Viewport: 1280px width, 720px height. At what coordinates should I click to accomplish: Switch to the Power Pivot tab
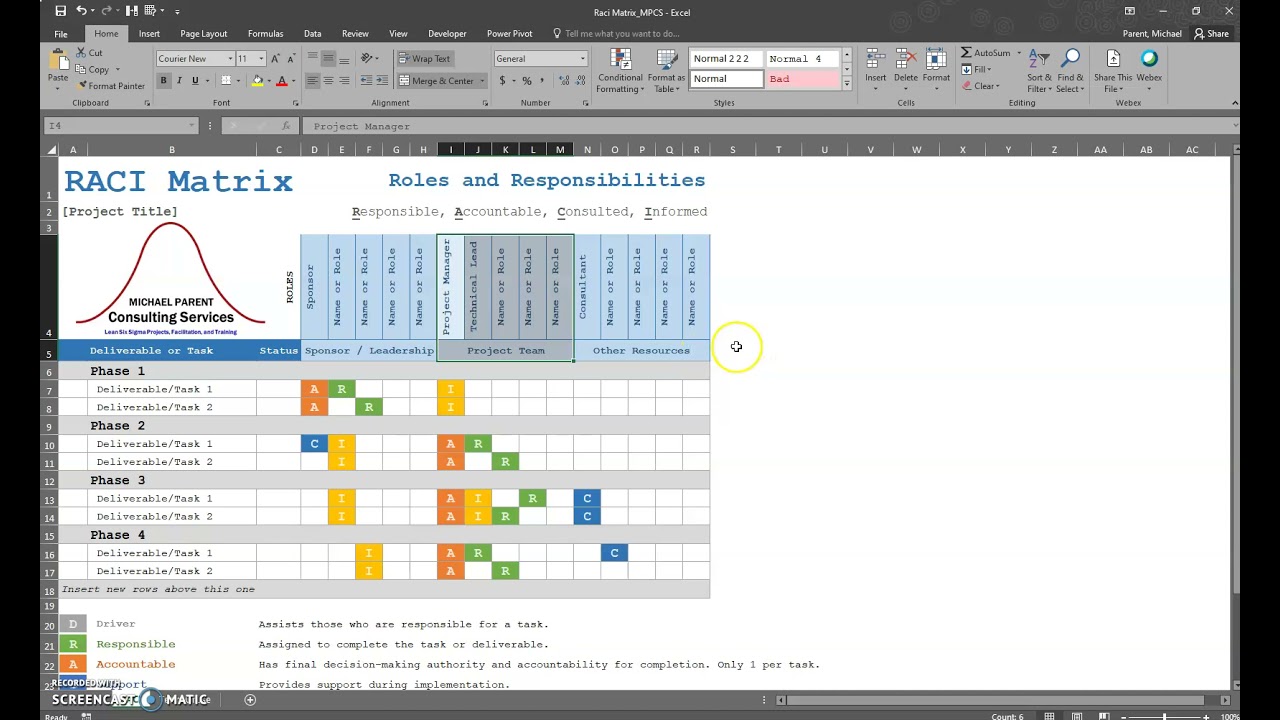510,34
